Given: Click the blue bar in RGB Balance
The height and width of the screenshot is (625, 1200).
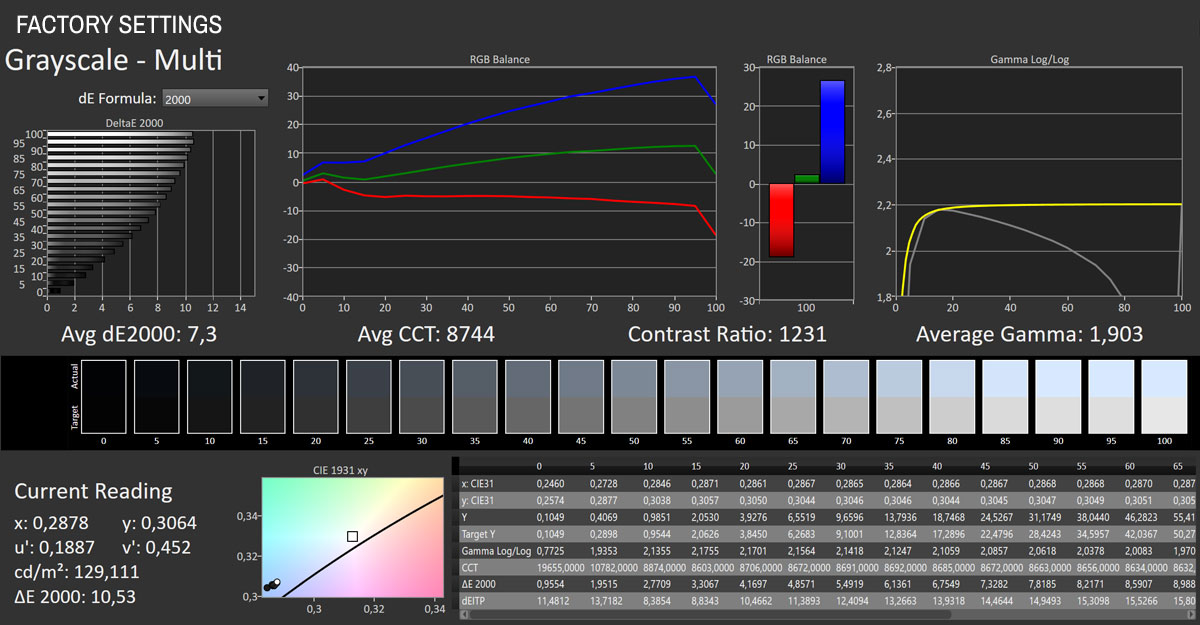Looking at the screenshot, I should [x=833, y=130].
